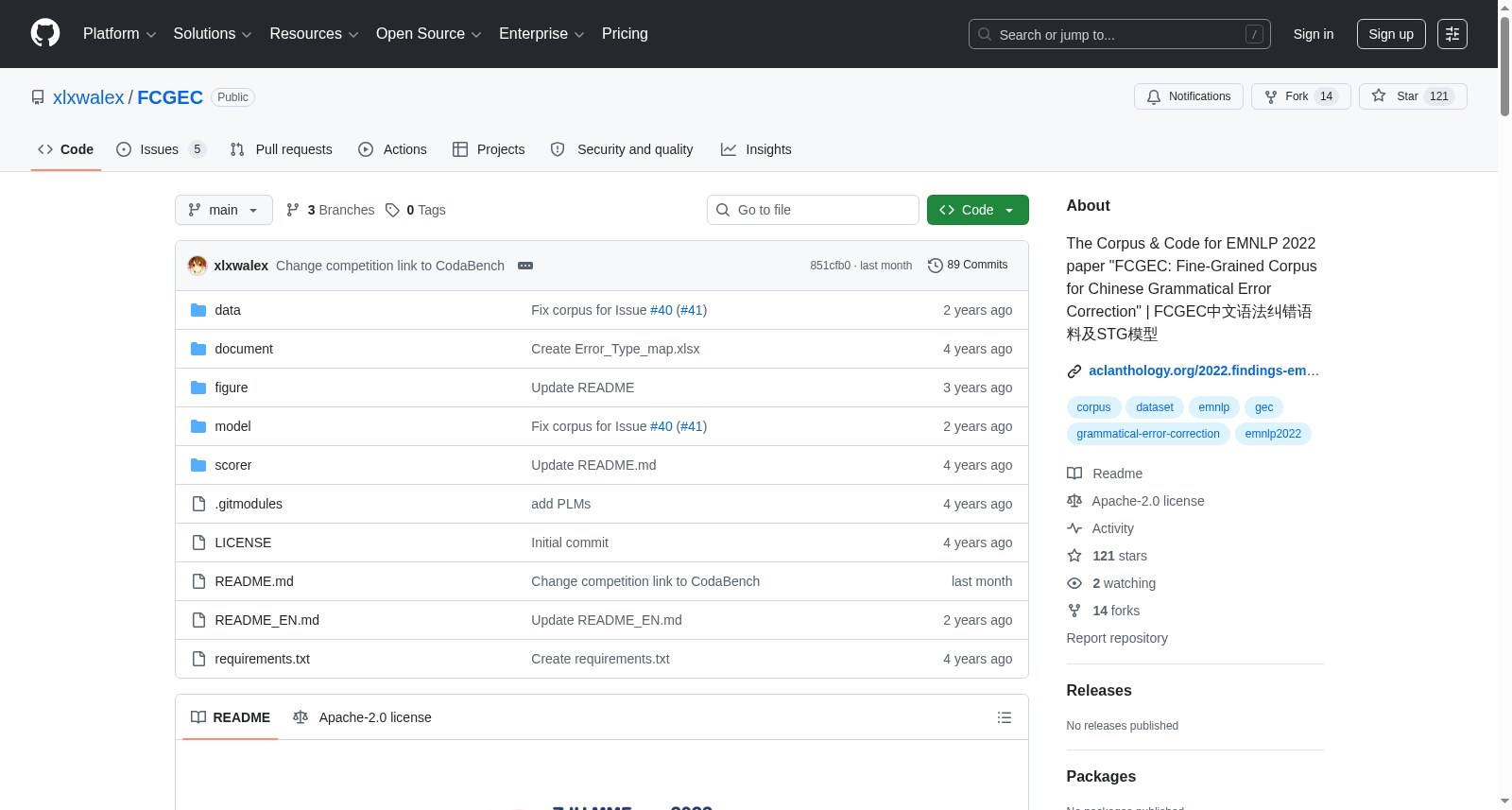Click the link icon beside aclanthology URL
This screenshot has height=810, width=1512.
[1074, 371]
